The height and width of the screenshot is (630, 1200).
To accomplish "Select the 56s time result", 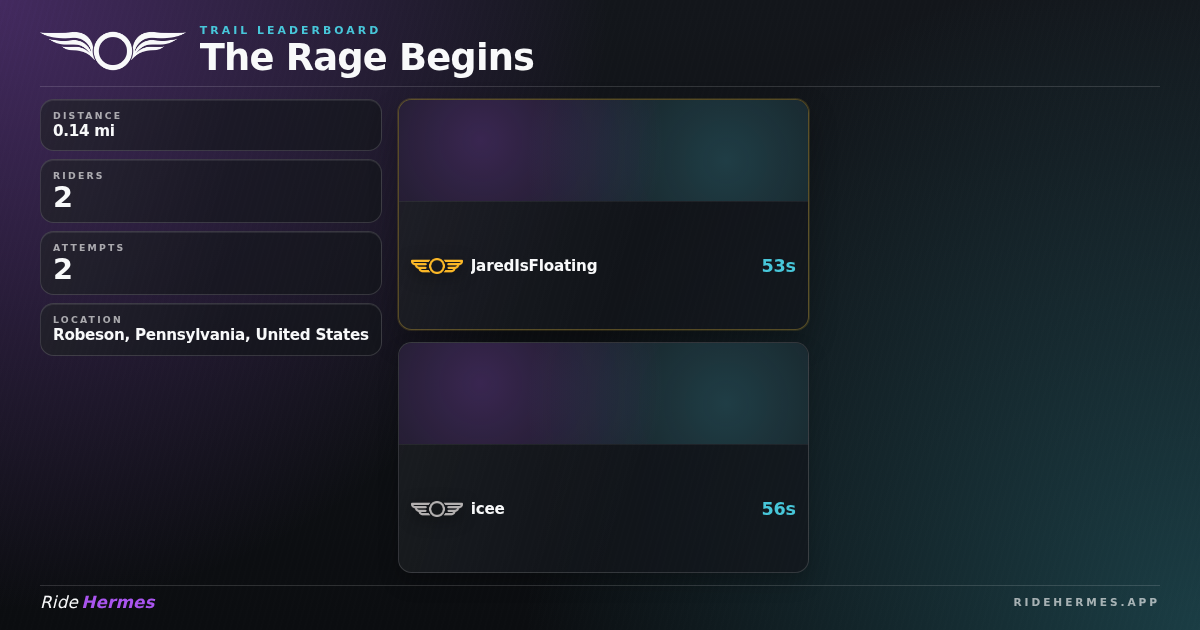I will 778,509.
